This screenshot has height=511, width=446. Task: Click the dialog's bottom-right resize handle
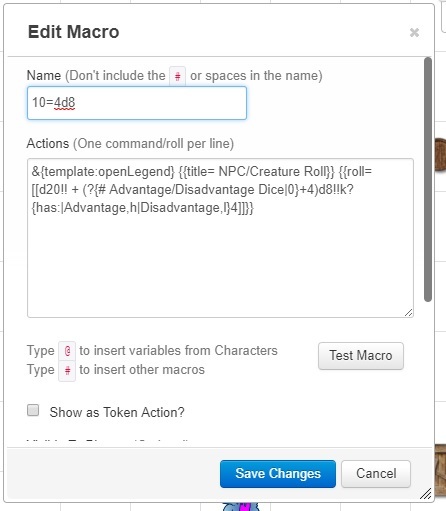(x=426, y=494)
